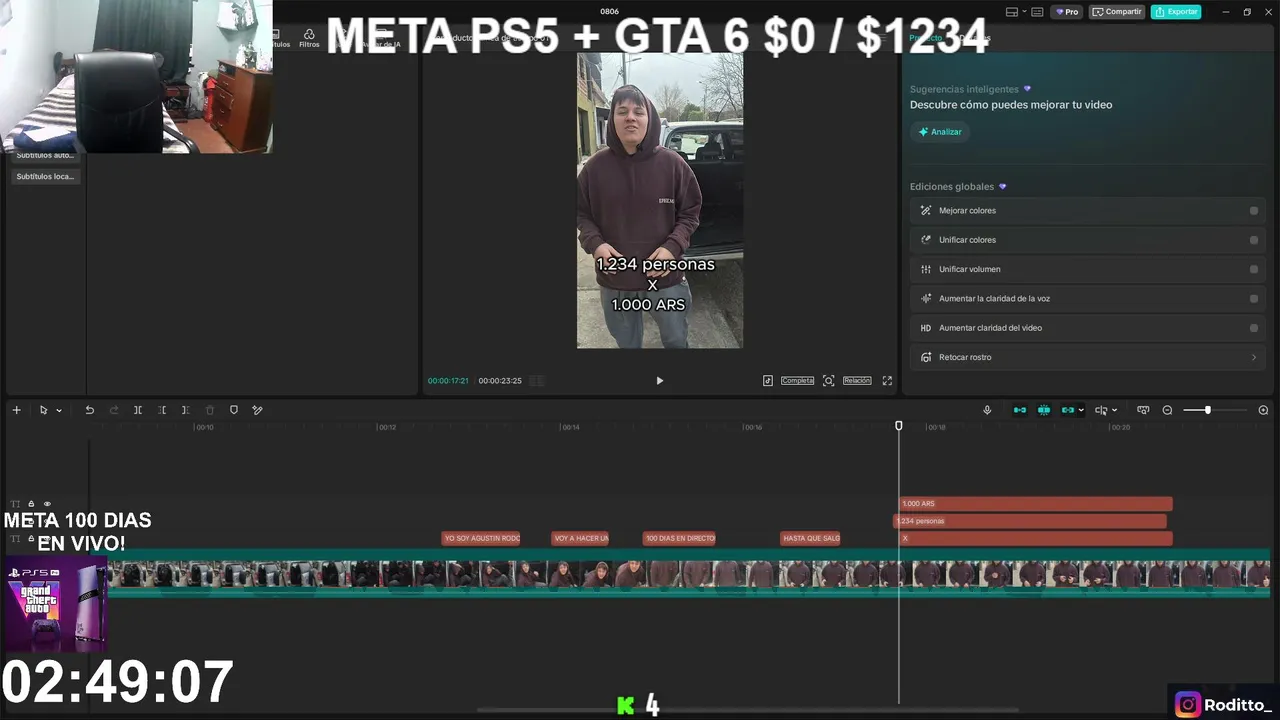This screenshot has height=720, width=1280.
Task: Zoom out the timeline
Action: (1167, 410)
